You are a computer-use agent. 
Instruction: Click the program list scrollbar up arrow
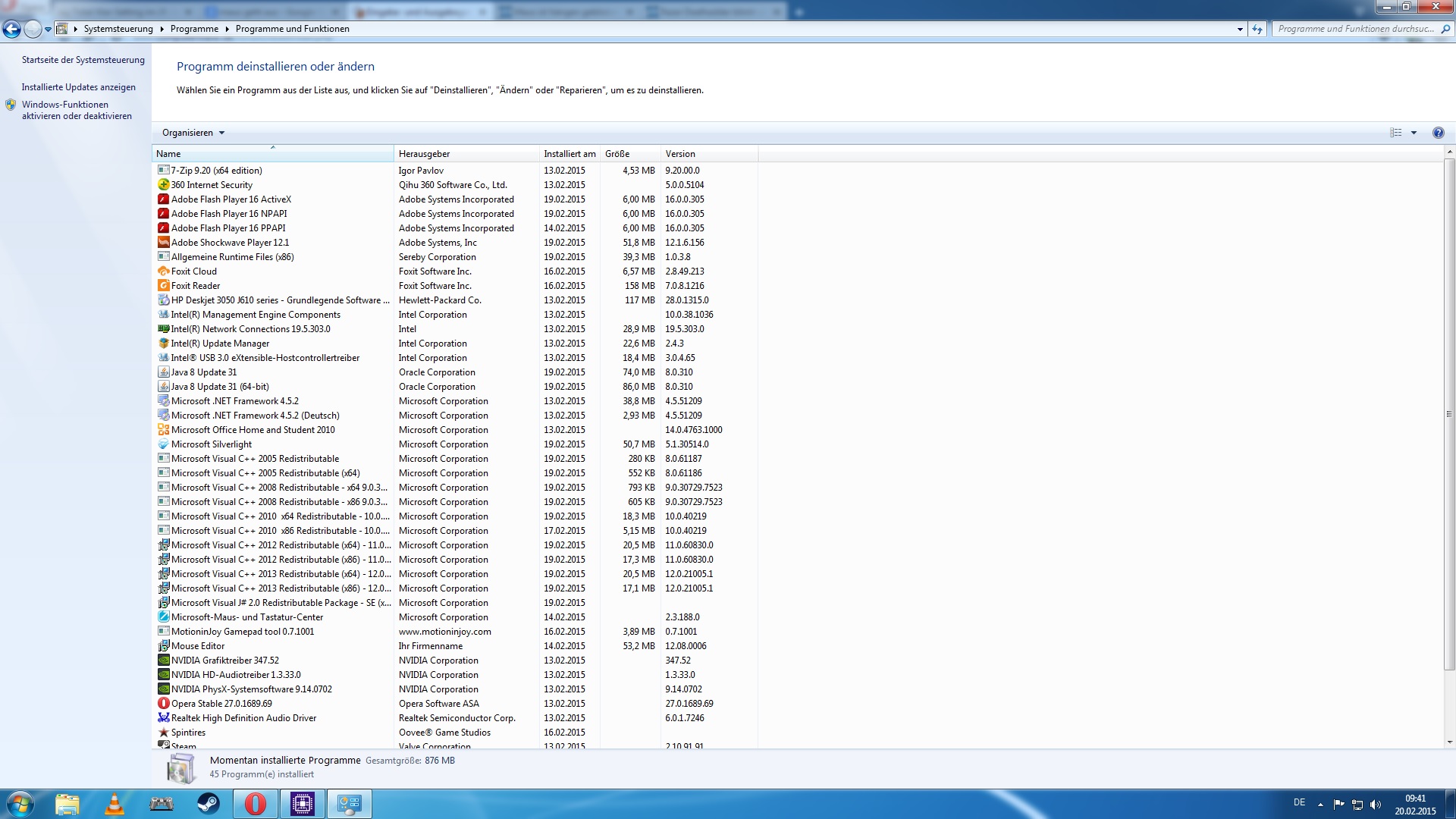[x=1449, y=152]
